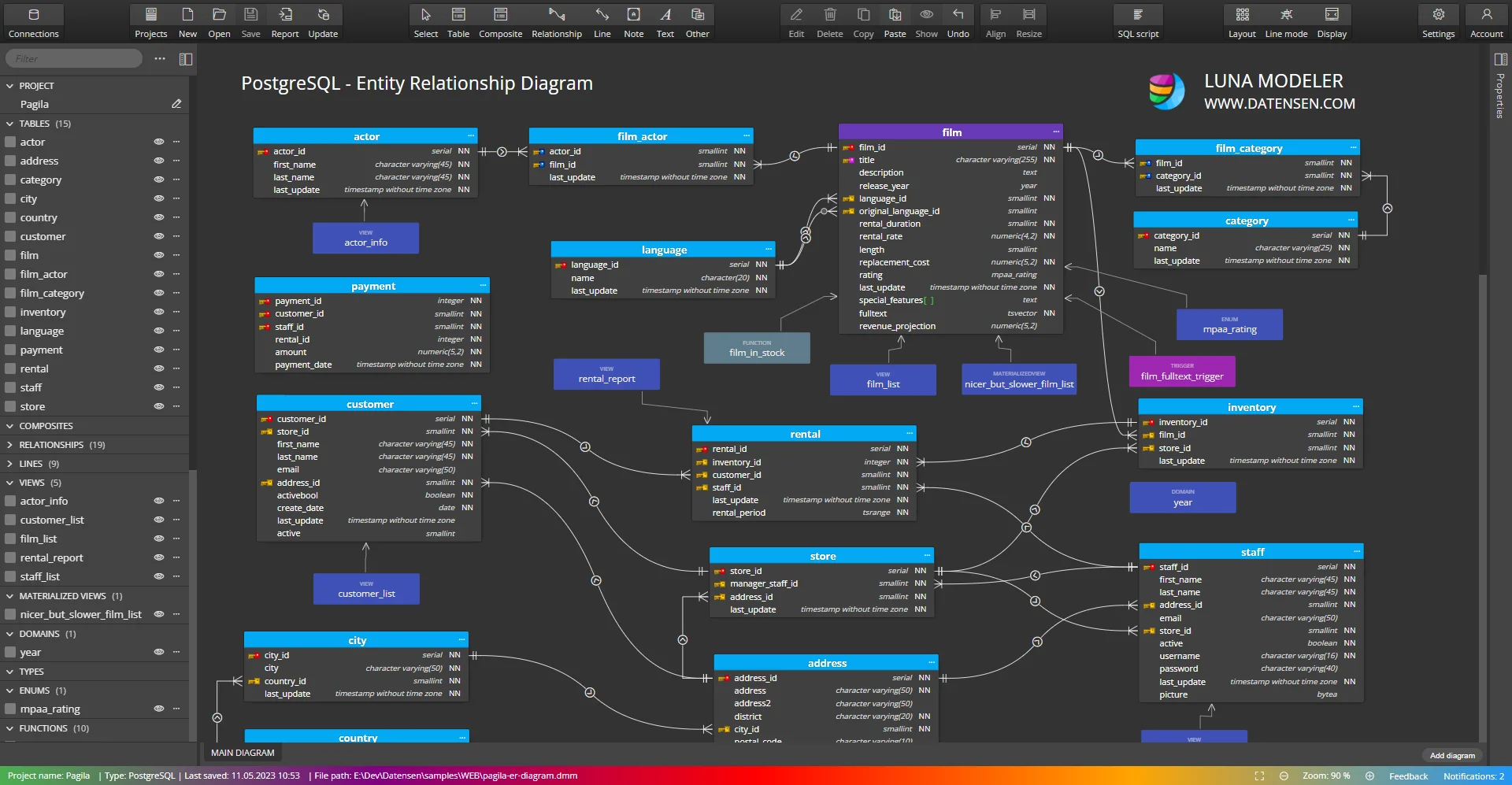1512x785 pixels.
Task: Hide the customer_list view
Action: pos(159,520)
